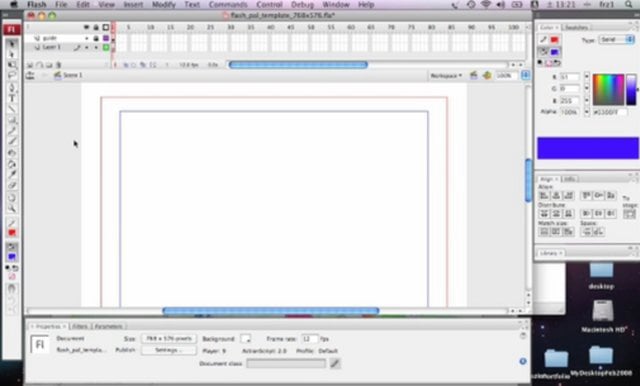
Task: Select the Free Transform tool
Action: tap(12, 65)
